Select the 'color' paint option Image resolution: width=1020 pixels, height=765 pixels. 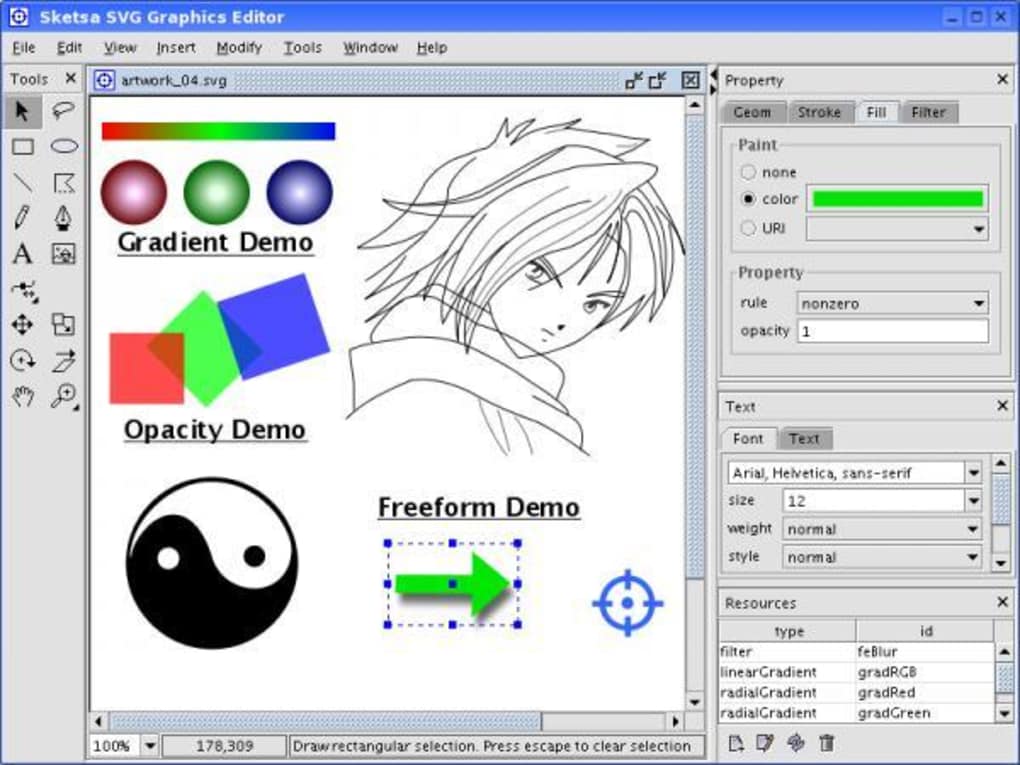748,198
